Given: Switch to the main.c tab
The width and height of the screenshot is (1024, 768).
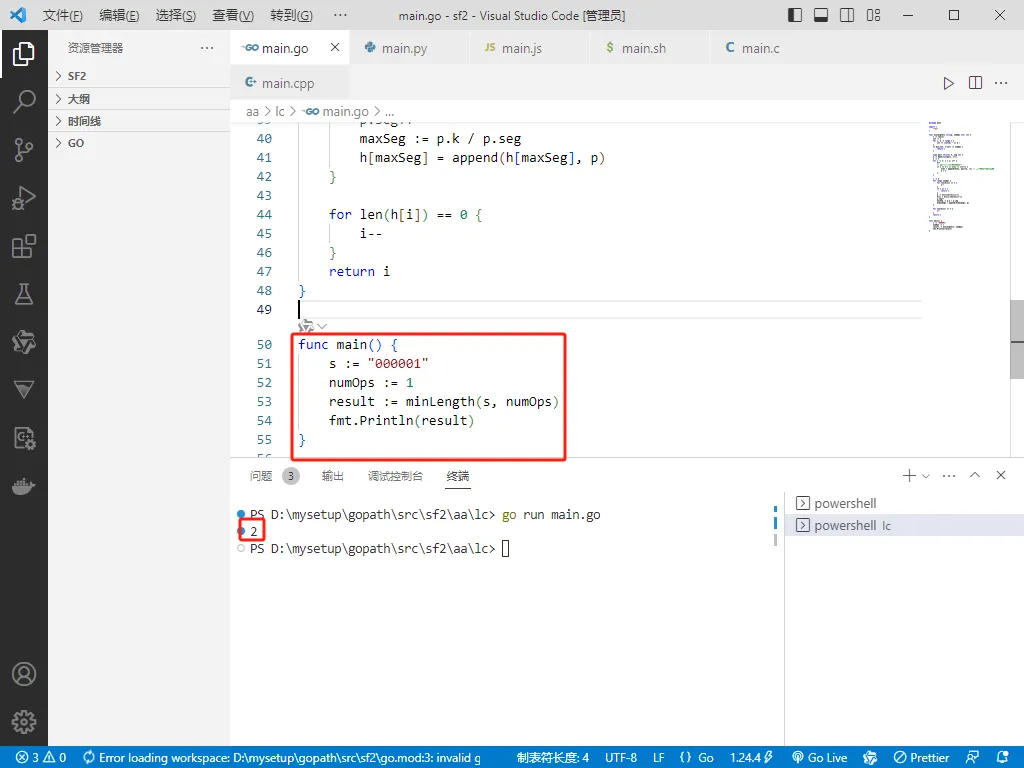Looking at the screenshot, I should 769,48.
